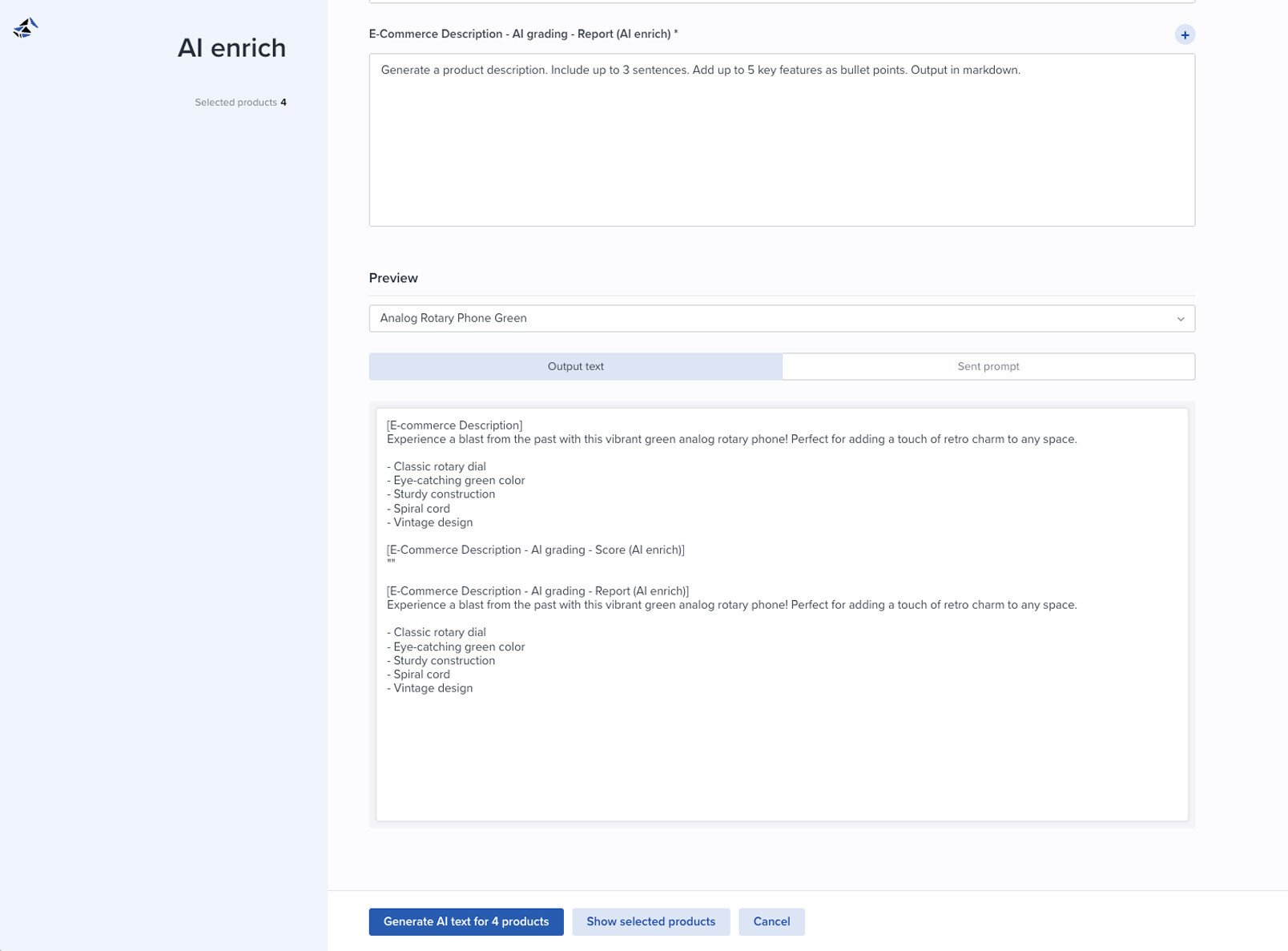Click the E-Commerce Description report field label

pyautogui.click(x=522, y=34)
